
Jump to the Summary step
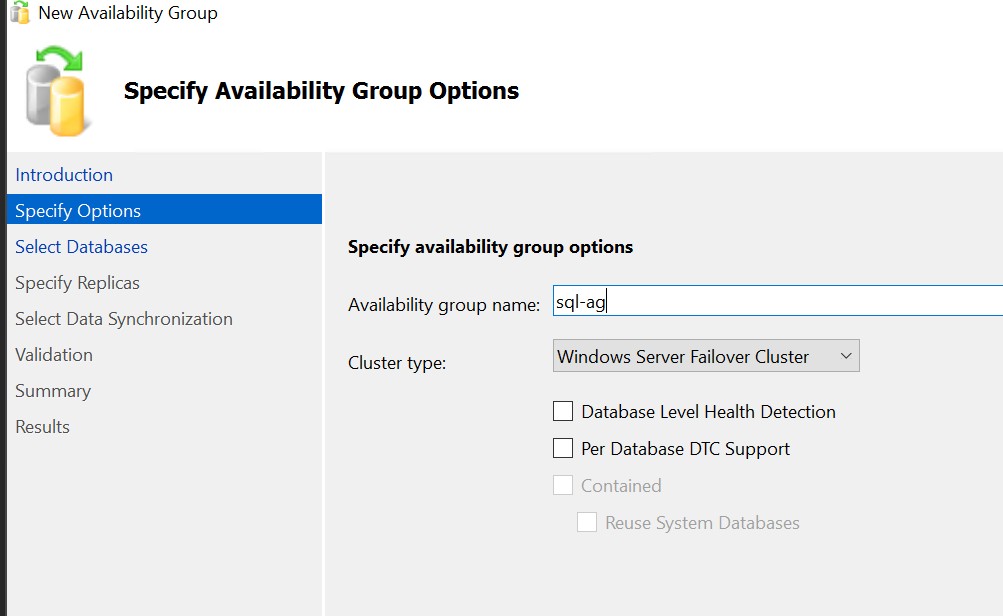pyautogui.click(x=53, y=391)
